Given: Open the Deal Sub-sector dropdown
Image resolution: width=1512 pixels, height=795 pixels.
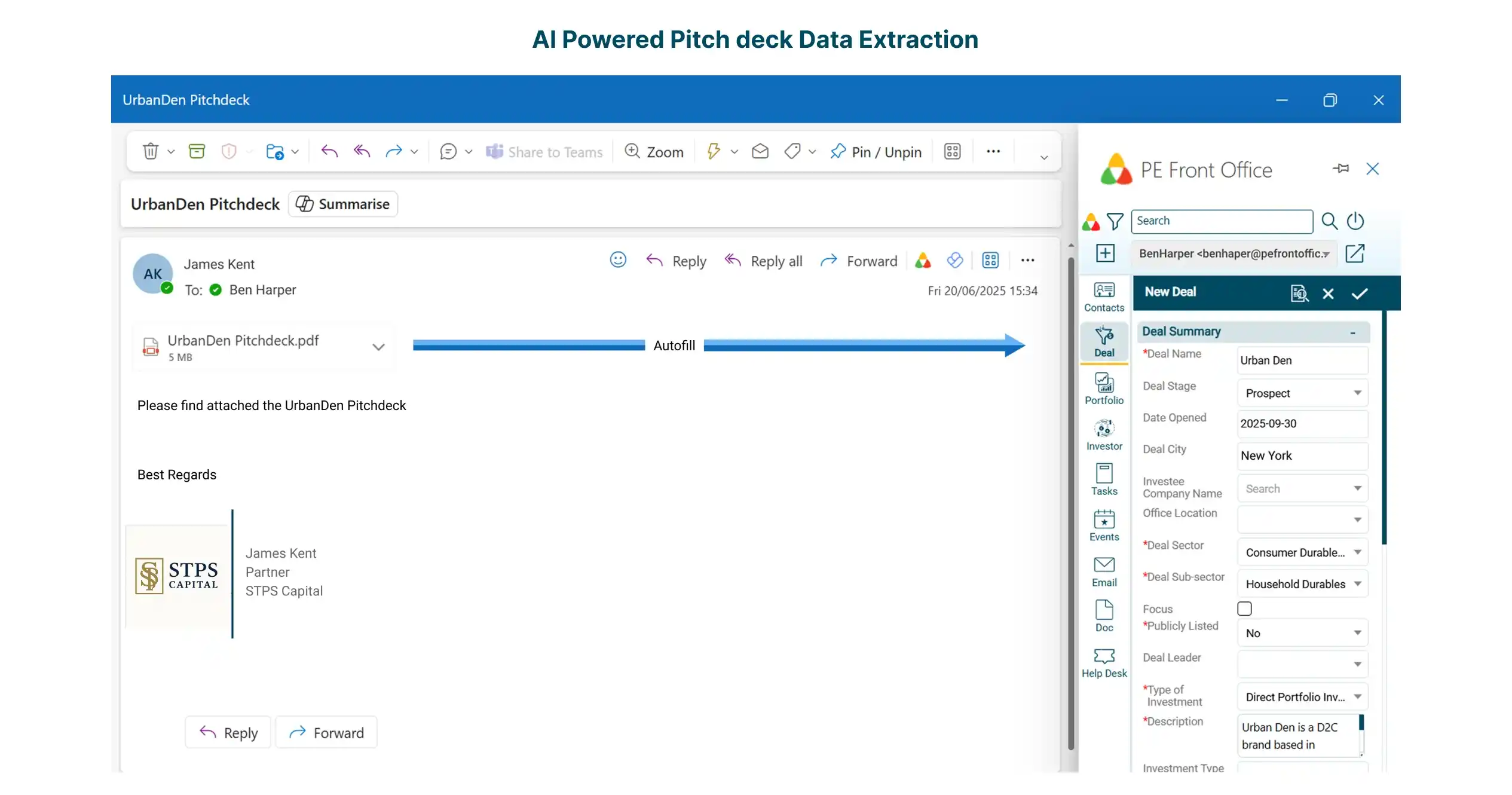Looking at the screenshot, I should [1302, 584].
